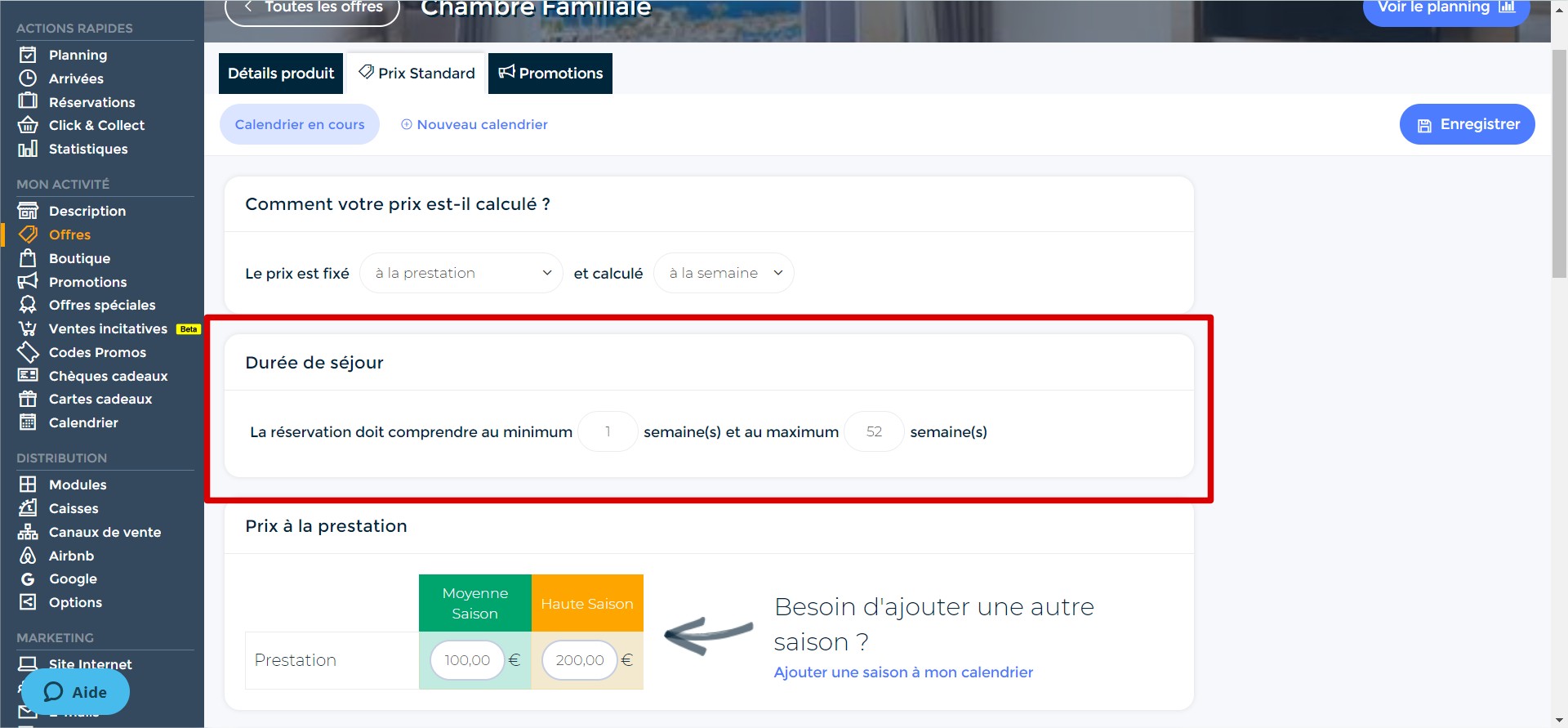Click the Statistiques menu label

(88, 149)
